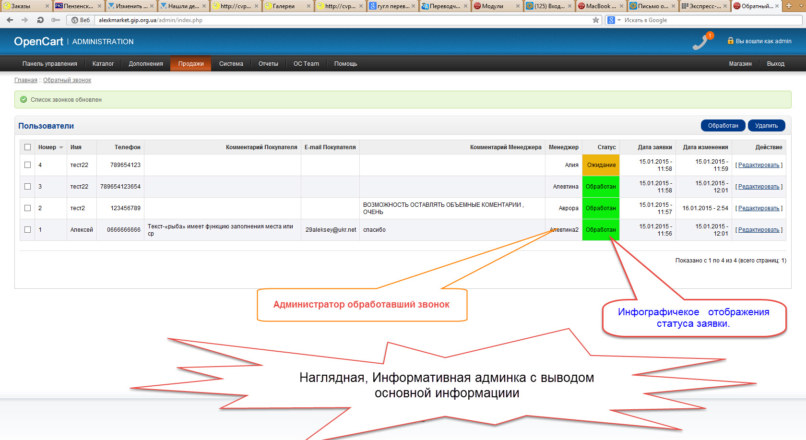806x440 pixels.
Task: Select the checkbox for request number 2
Action: tap(27, 208)
